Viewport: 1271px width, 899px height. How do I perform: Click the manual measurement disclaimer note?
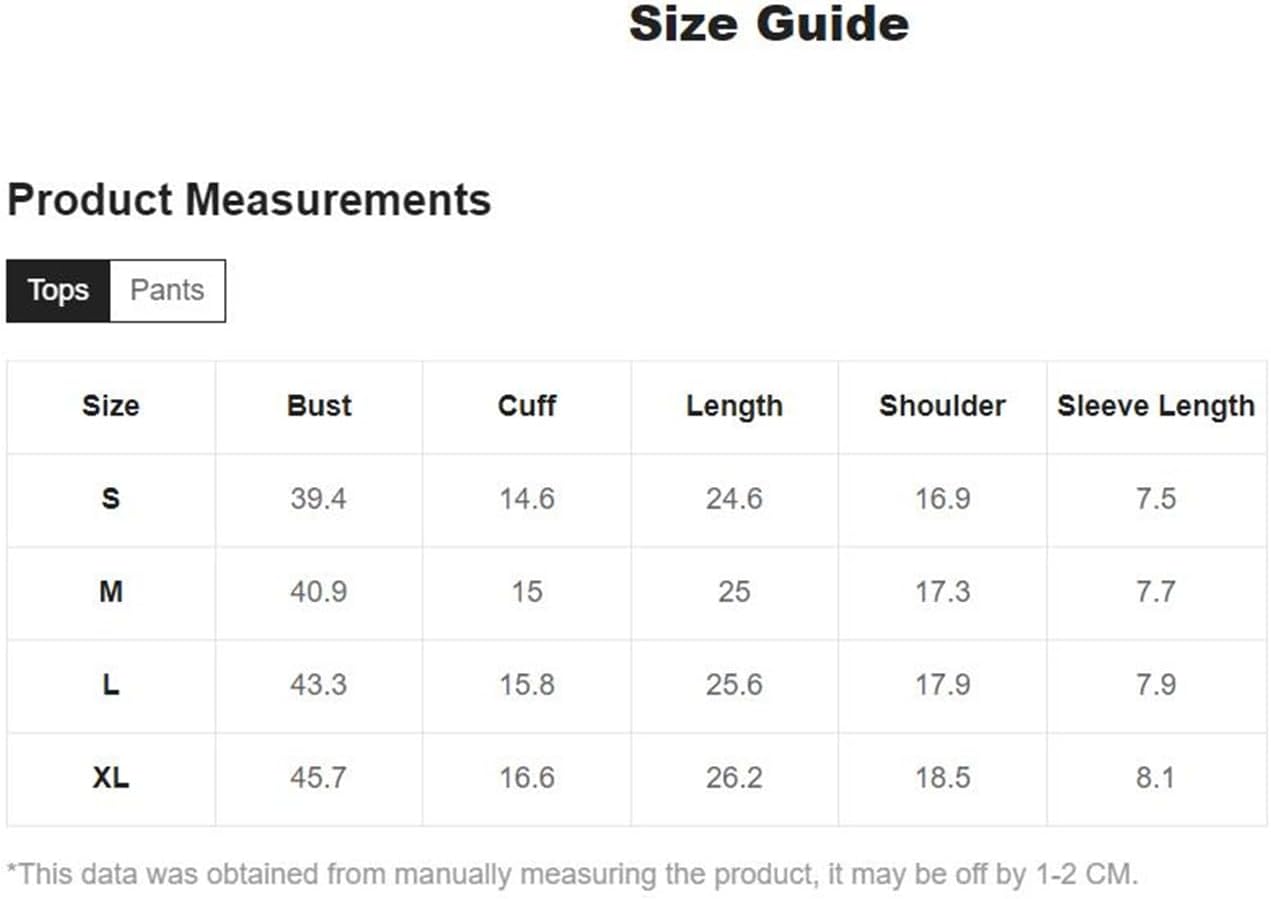pos(572,875)
